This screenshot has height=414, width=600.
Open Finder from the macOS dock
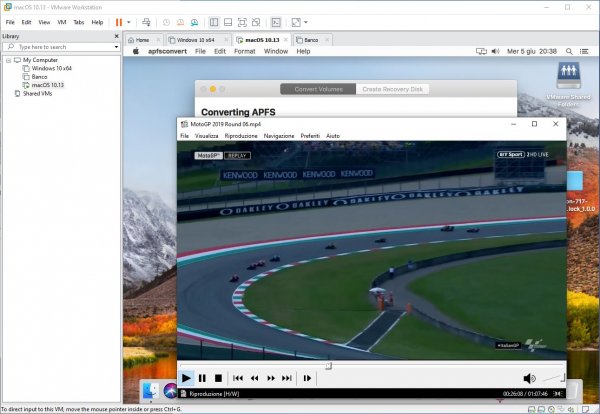click(x=151, y=390)
